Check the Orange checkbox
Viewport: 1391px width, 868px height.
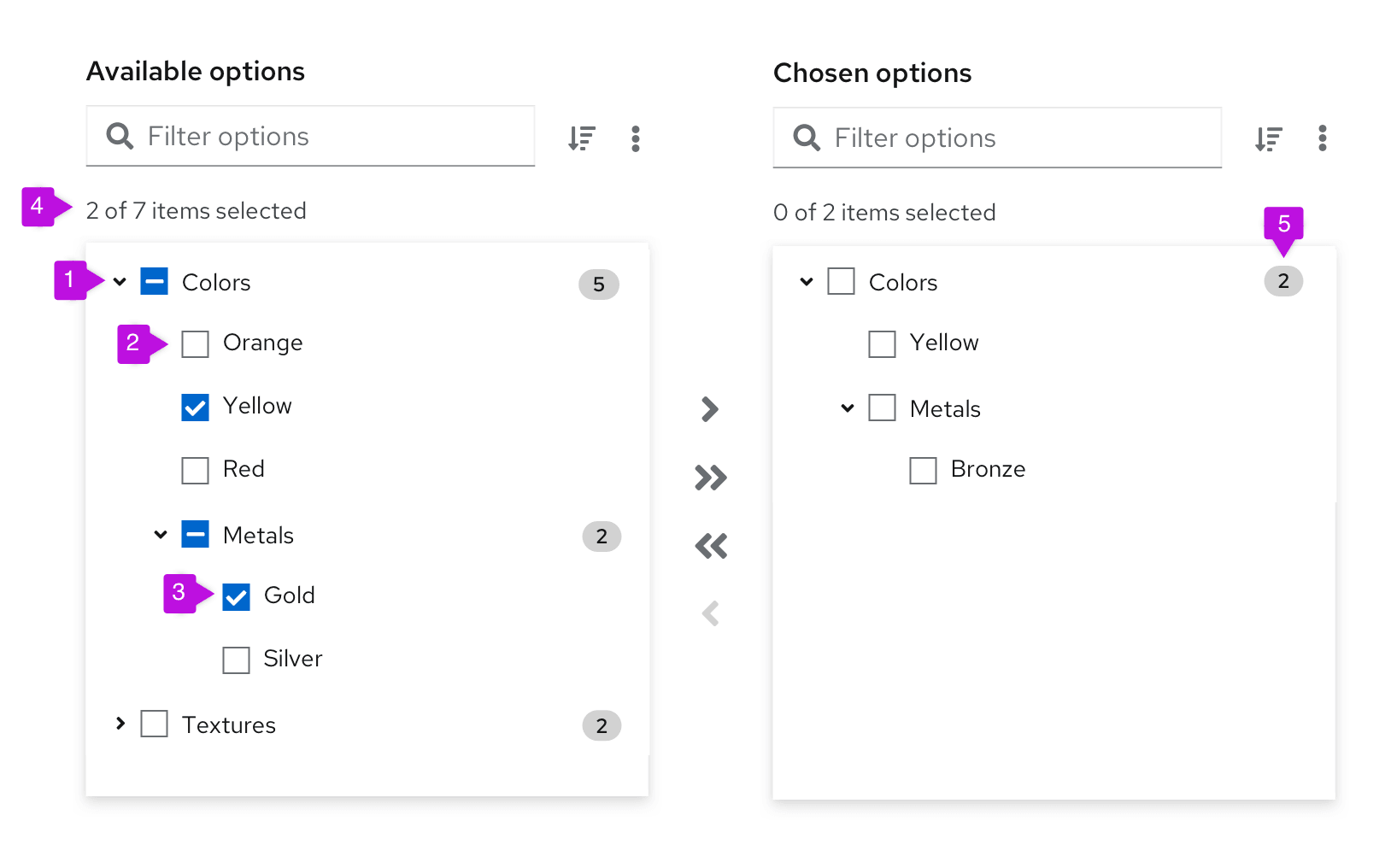(x=196, y=344)
